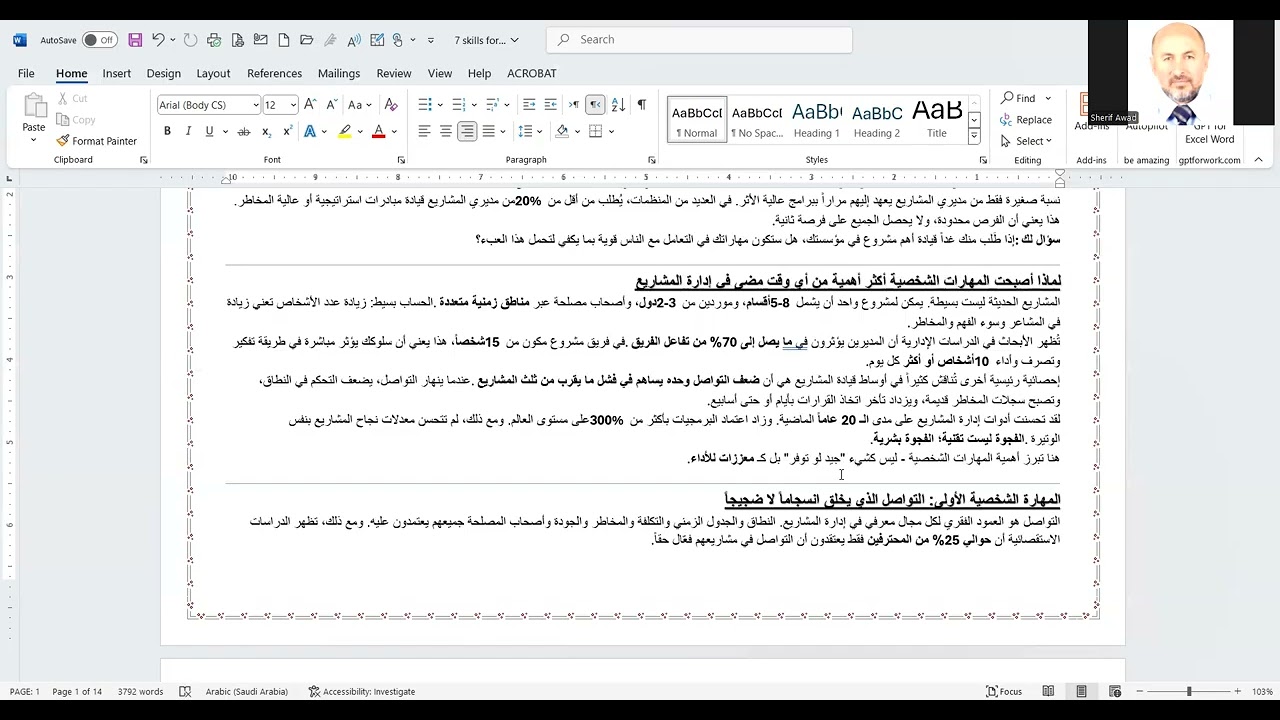
Task: Toggle underline formatting
Action: 209,131
